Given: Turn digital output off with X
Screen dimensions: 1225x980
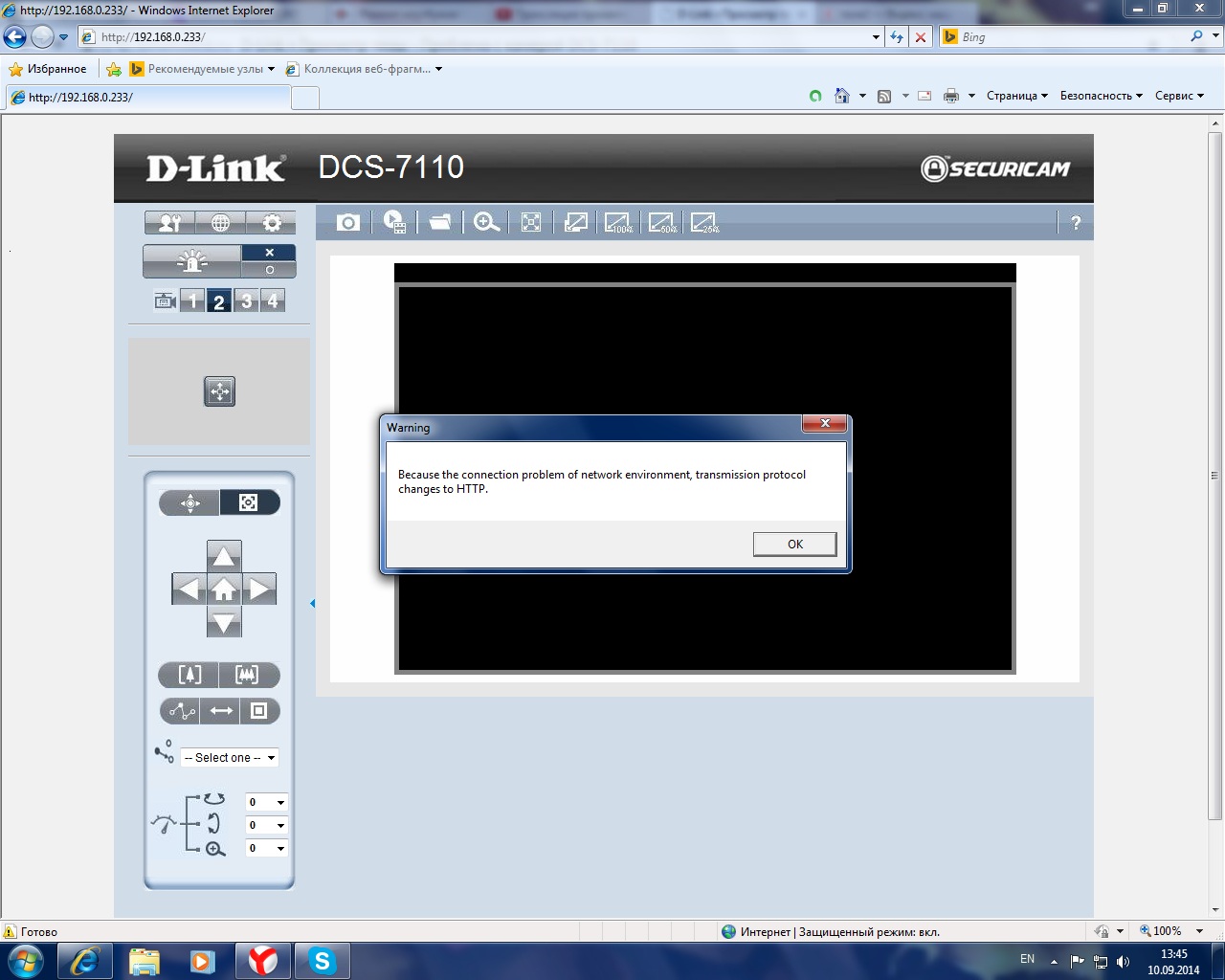Looking at the screenshot, I should tap(269, 253).
